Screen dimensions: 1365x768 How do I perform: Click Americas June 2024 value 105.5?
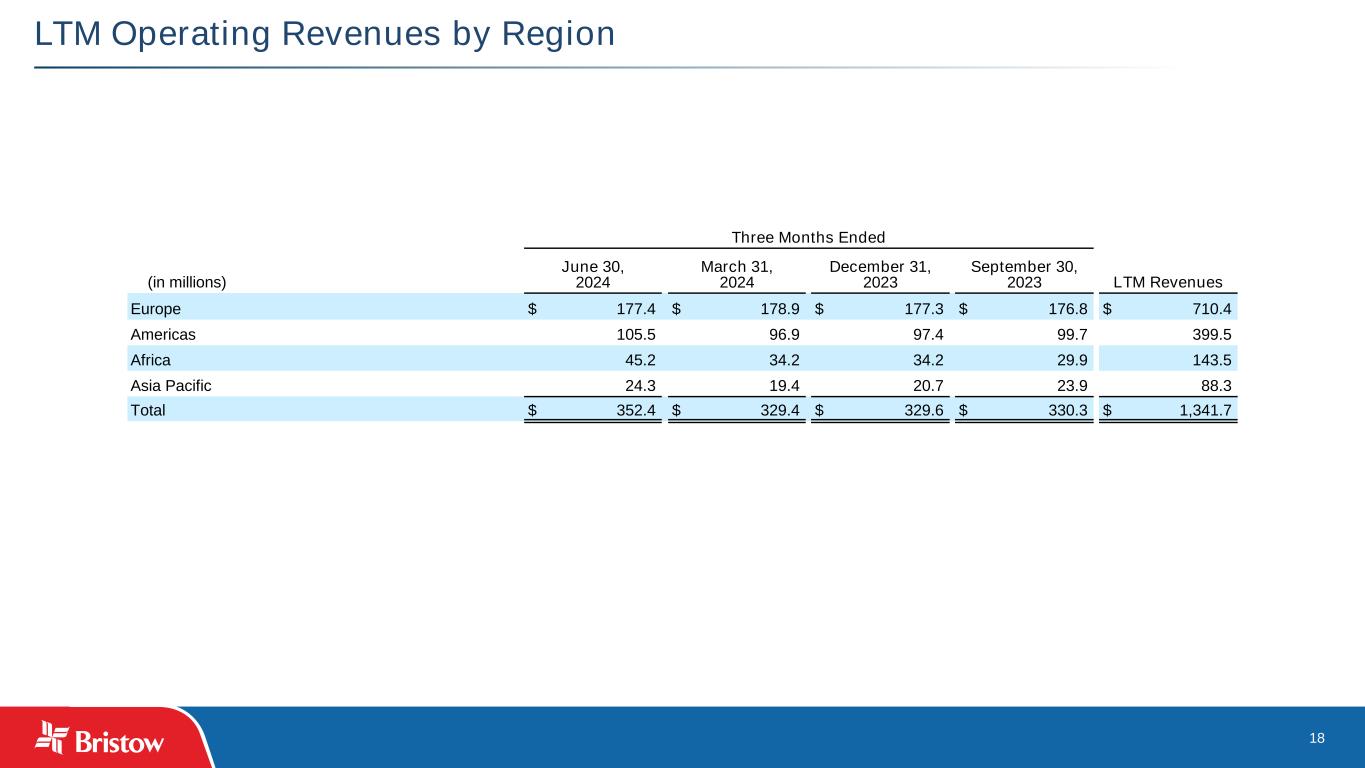click(x=633, y=334)
